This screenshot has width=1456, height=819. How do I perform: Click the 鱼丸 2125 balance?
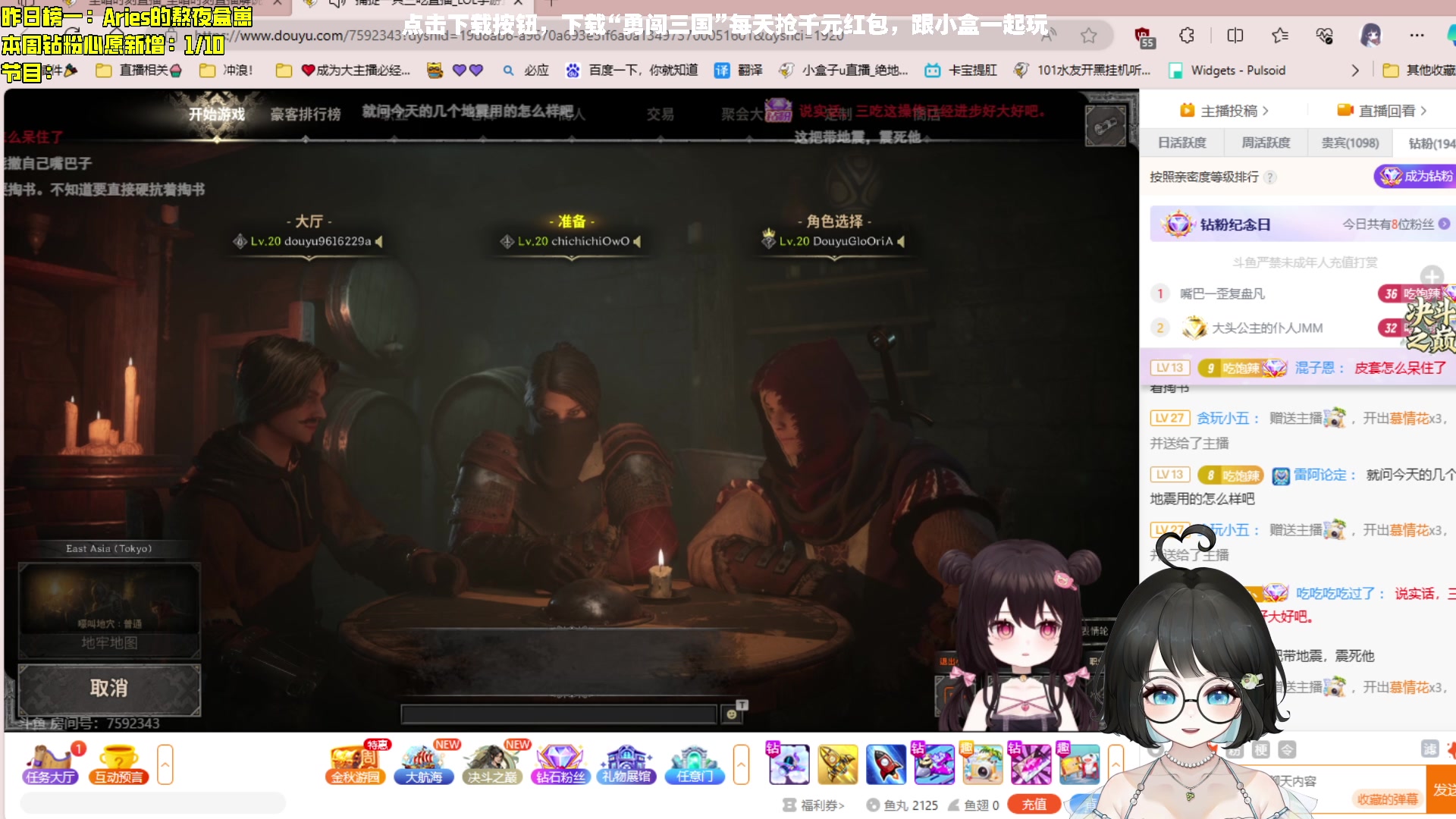coord(902,805)
